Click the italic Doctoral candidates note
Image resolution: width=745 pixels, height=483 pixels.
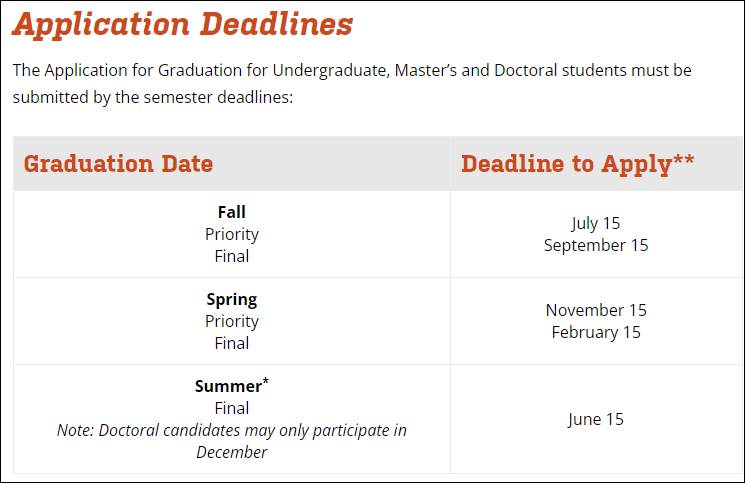[x=231, y=430]
